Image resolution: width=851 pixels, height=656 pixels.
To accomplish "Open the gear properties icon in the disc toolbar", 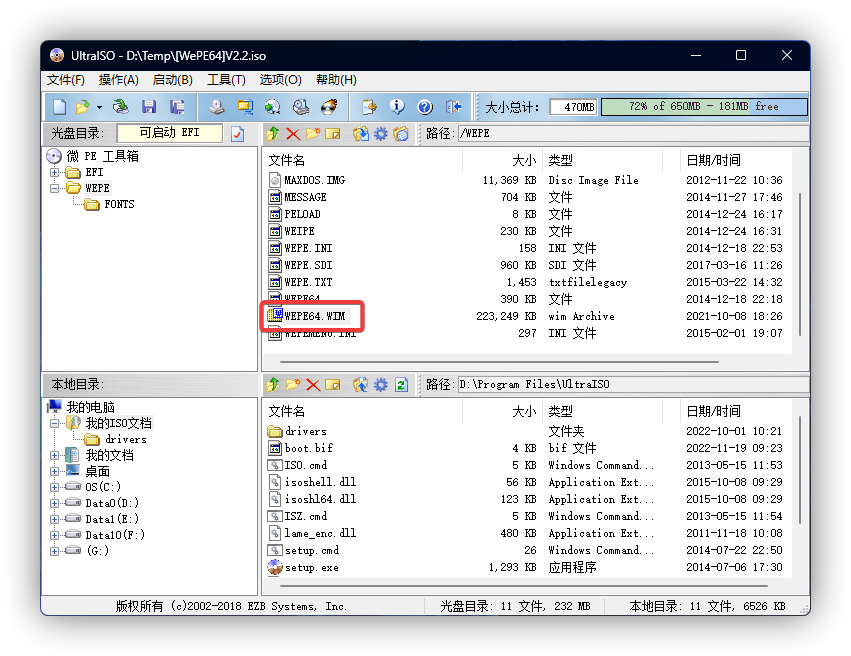I will tap(380, 133).
